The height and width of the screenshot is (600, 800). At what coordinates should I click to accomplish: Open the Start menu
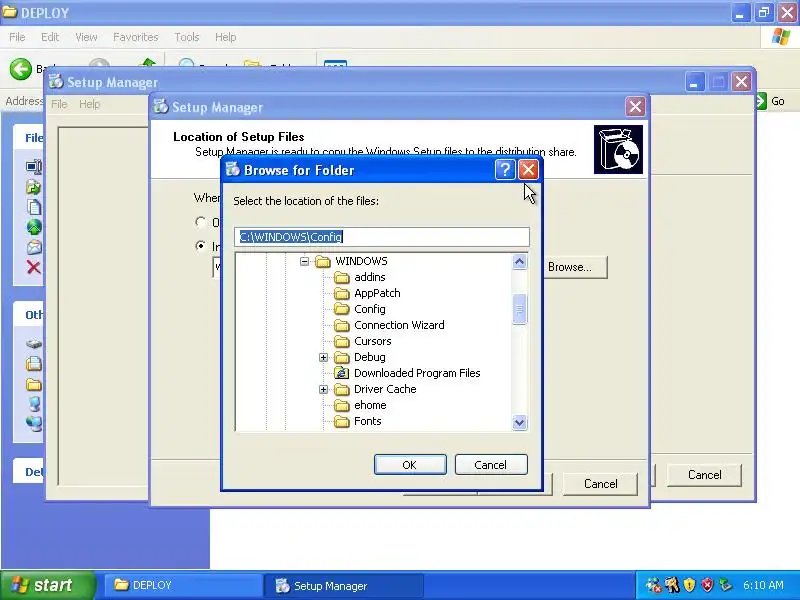(47, 585)
